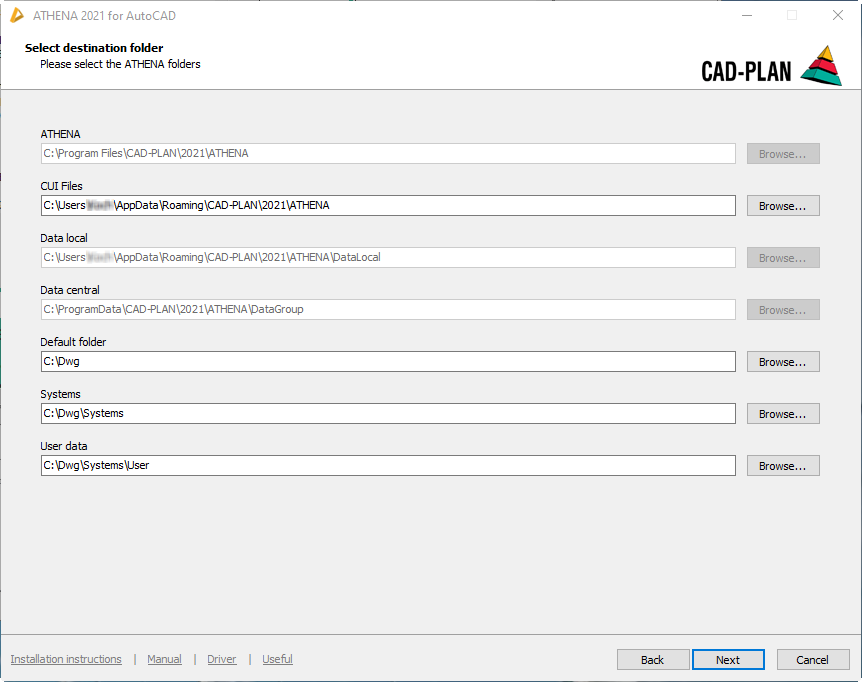Cancel the ATHENA setup

pos(812,660)
